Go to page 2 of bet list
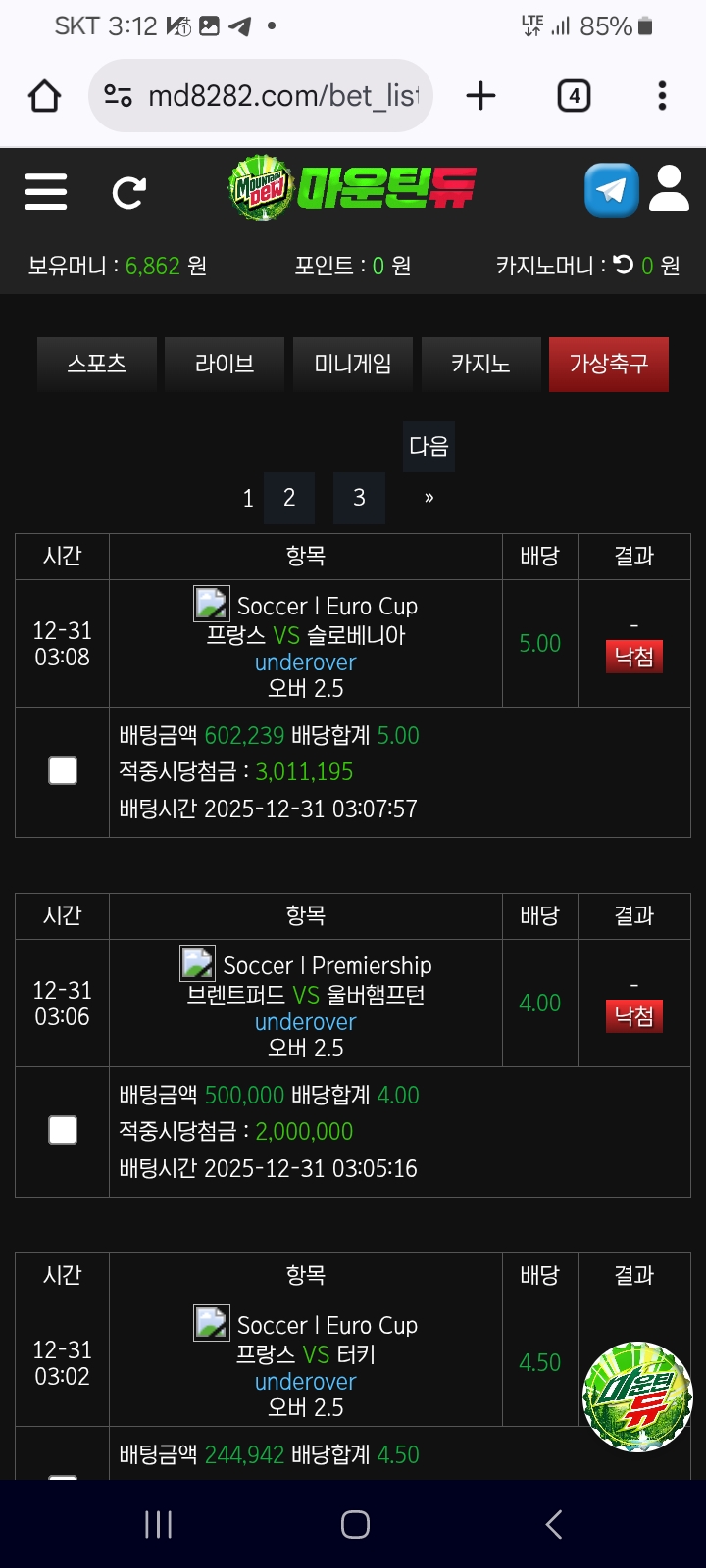Screen dimensions: 706x1568 [289, 498]
